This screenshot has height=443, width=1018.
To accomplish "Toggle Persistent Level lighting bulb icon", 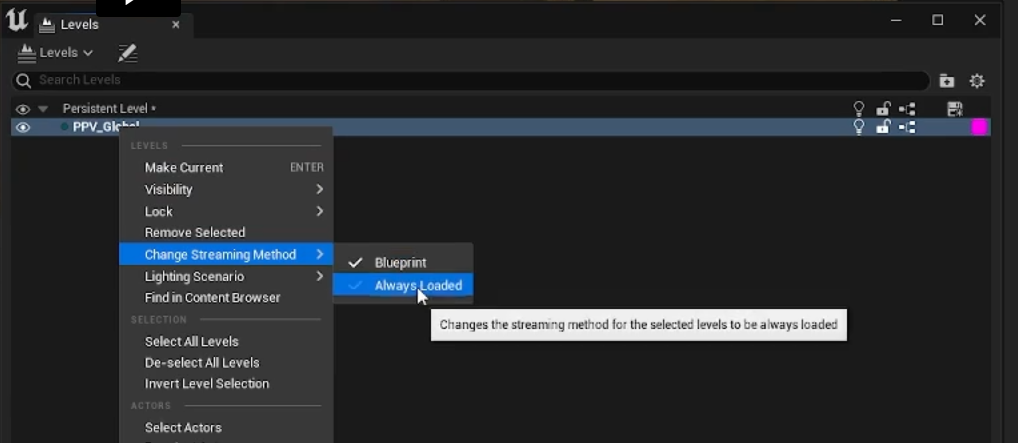I will tap(859, 109).
